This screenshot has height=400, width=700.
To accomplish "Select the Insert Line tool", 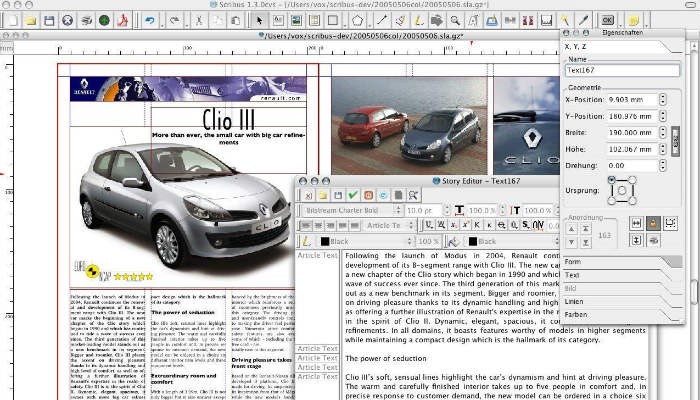I will pyautogui.click(x=382, y=21).
